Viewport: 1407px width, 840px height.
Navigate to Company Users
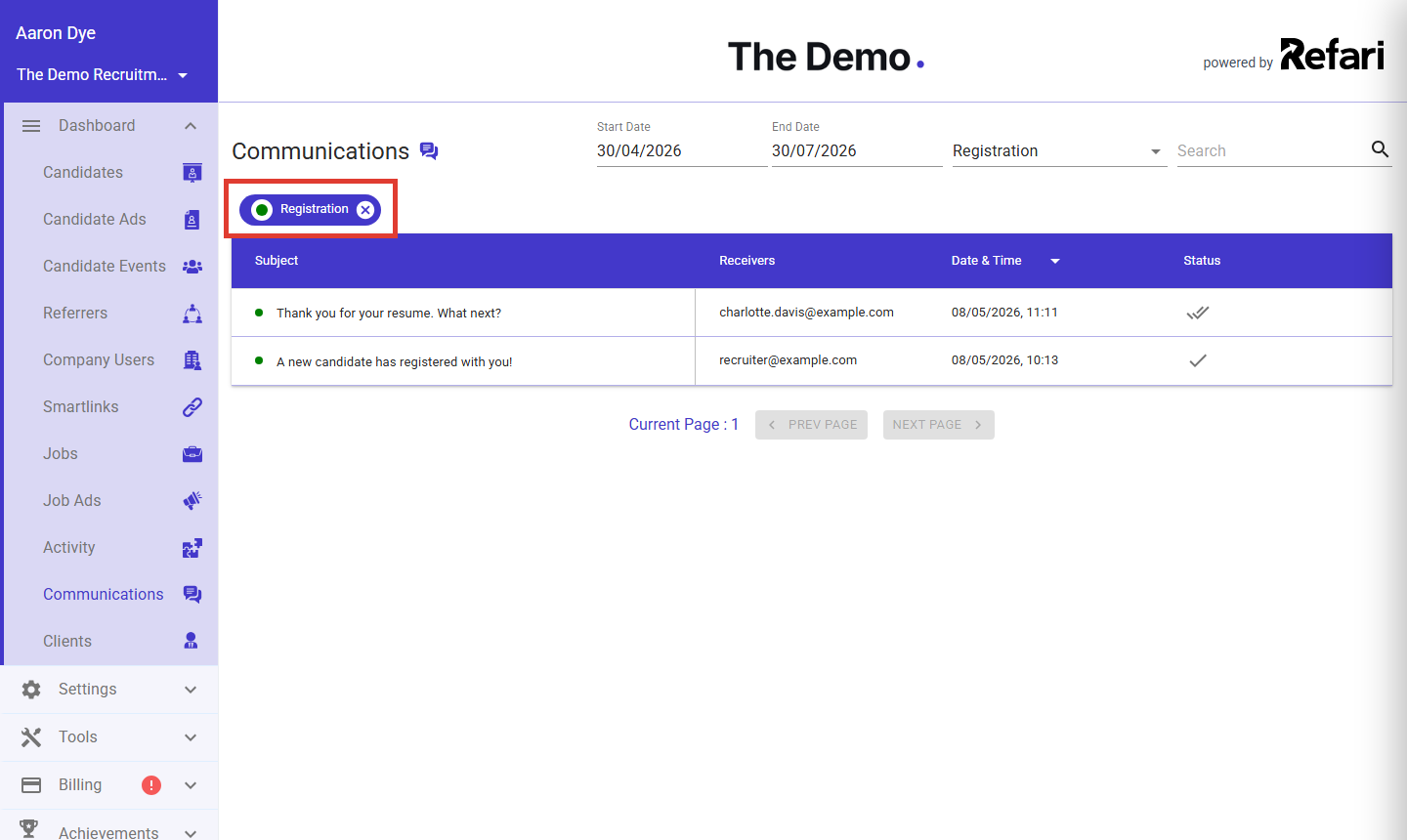[99, 360]
